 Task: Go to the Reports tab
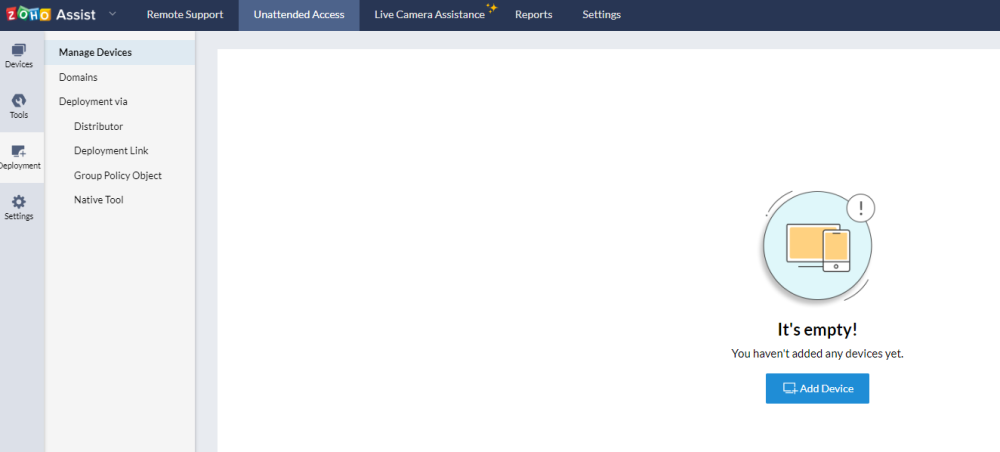534,15
